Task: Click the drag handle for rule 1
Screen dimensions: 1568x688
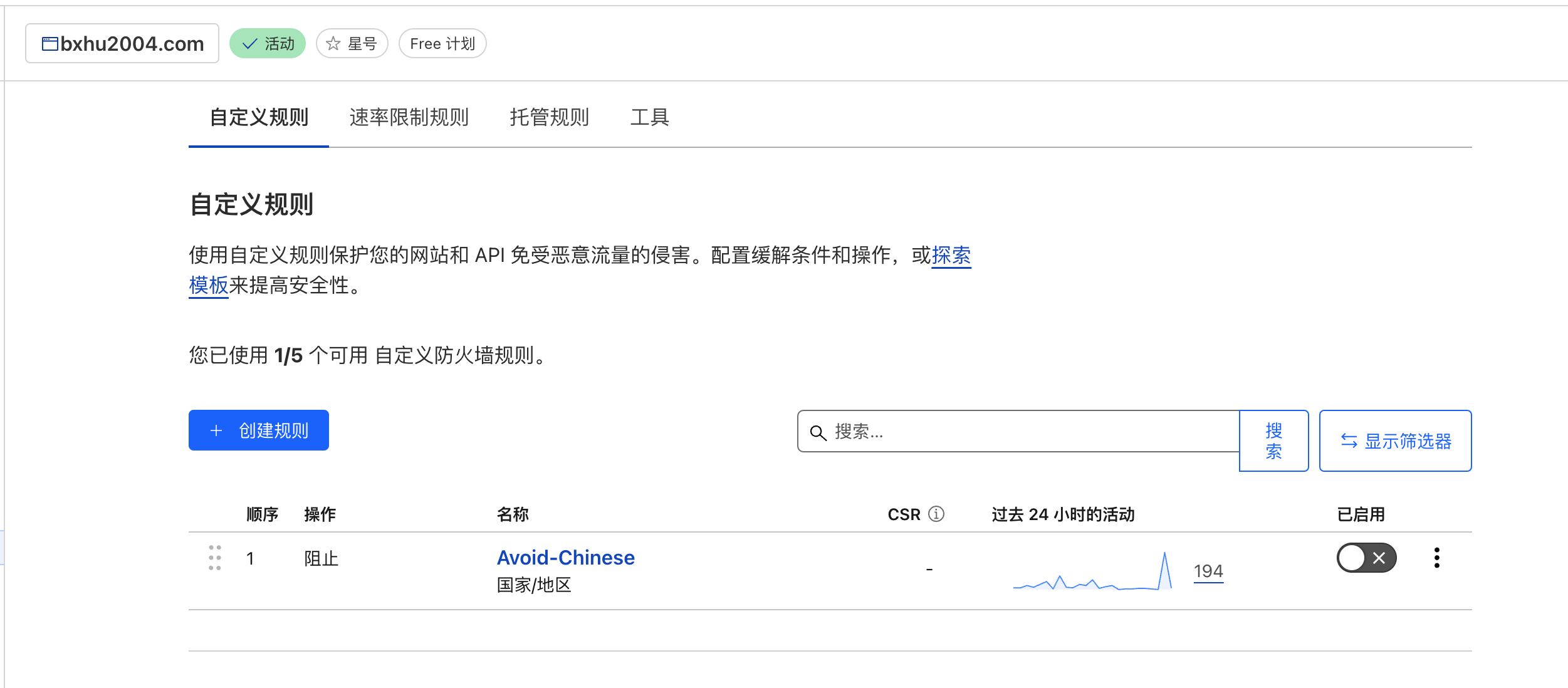Action: pos(214,558)
